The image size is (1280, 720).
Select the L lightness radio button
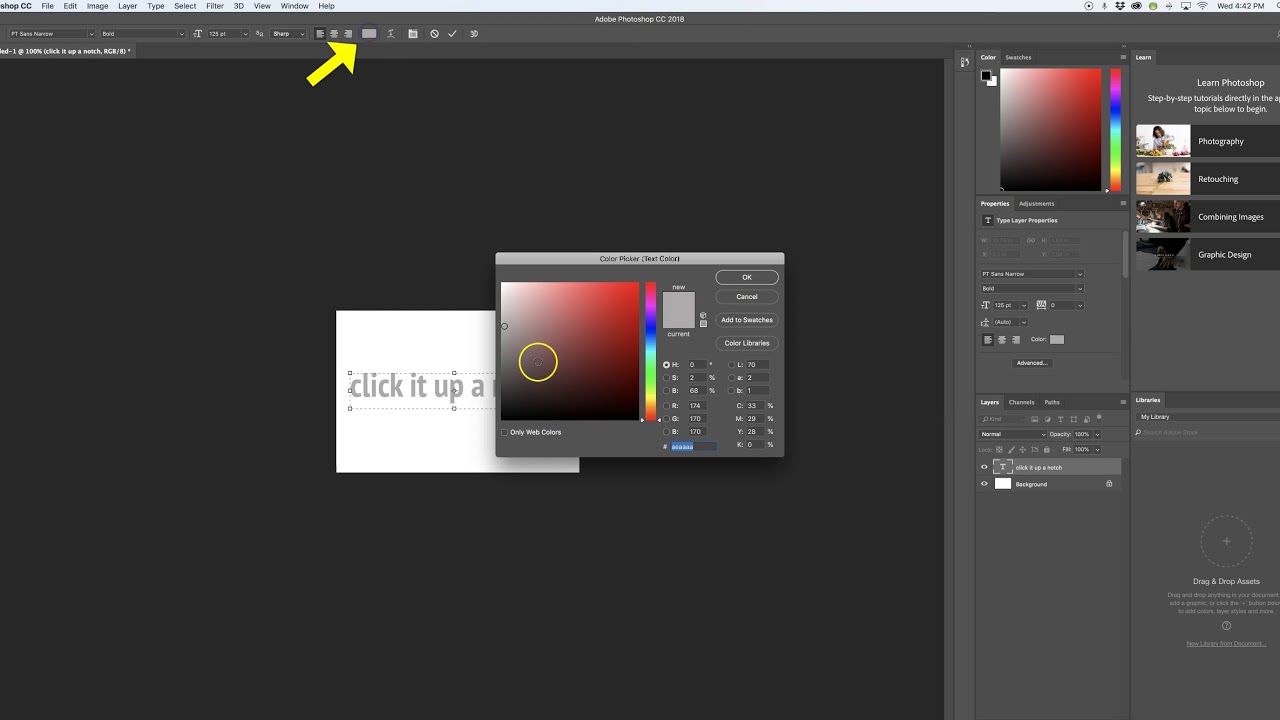click(731, 365)
